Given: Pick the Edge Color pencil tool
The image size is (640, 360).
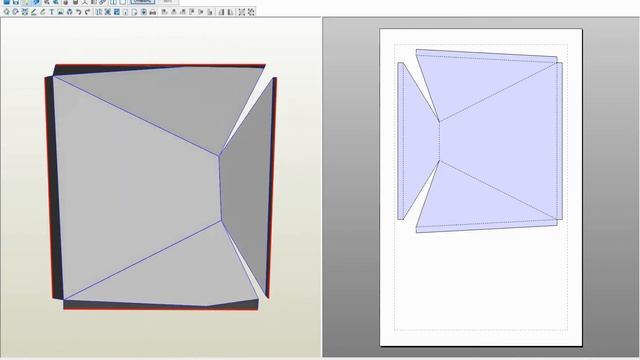Looking at the screenshot, I should [42, 12].
